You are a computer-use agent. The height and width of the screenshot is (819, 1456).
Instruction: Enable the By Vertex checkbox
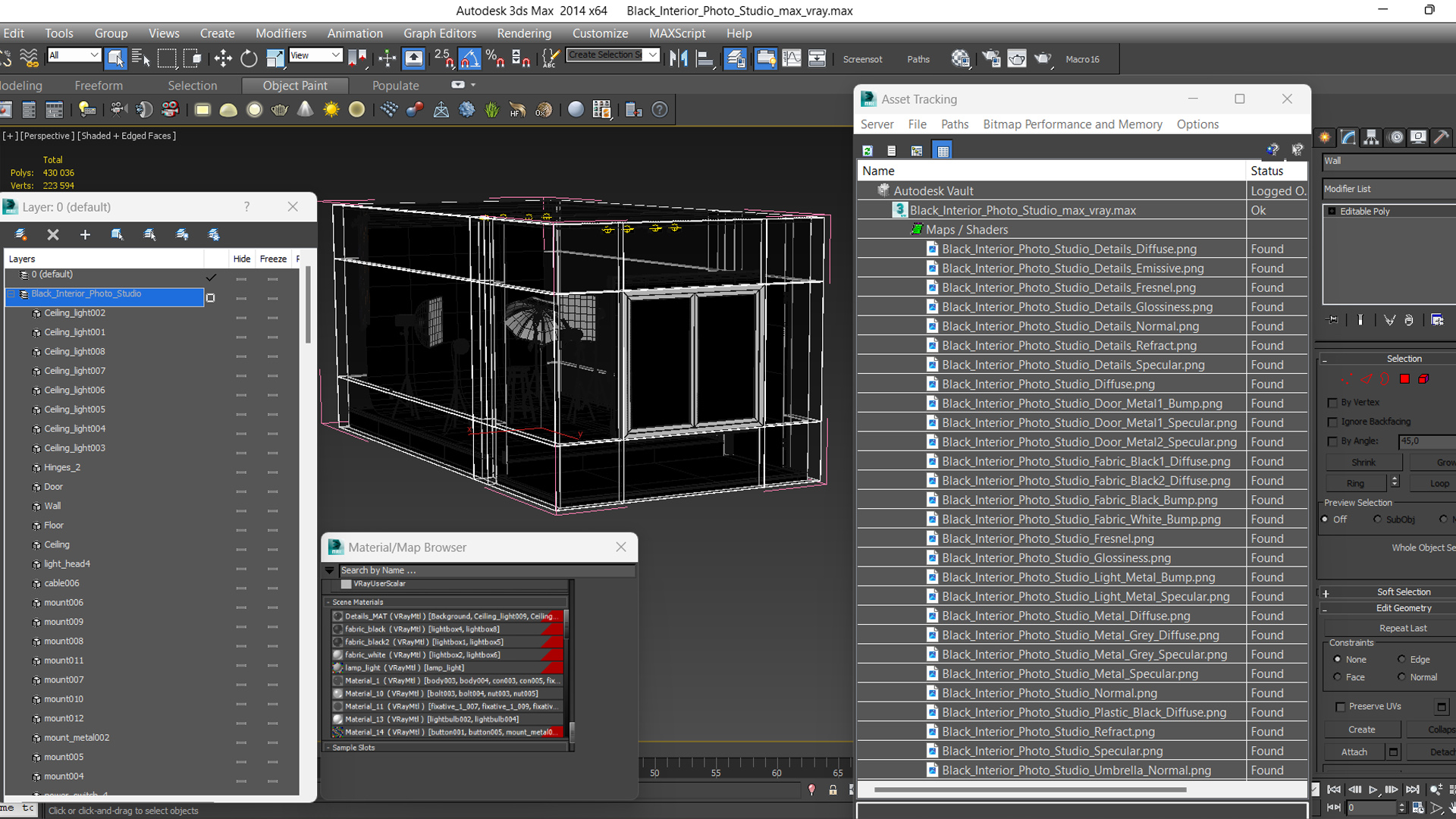tap(1332, 403)
